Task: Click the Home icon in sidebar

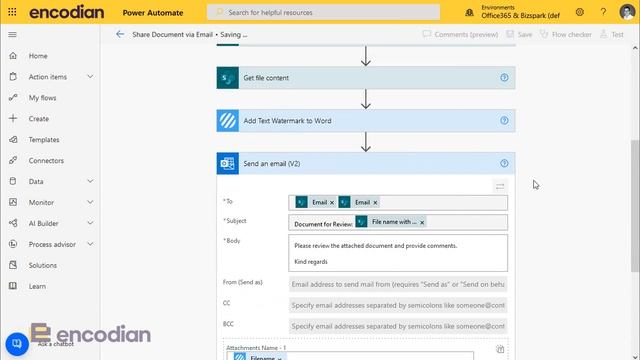Action: coord(13,56)
